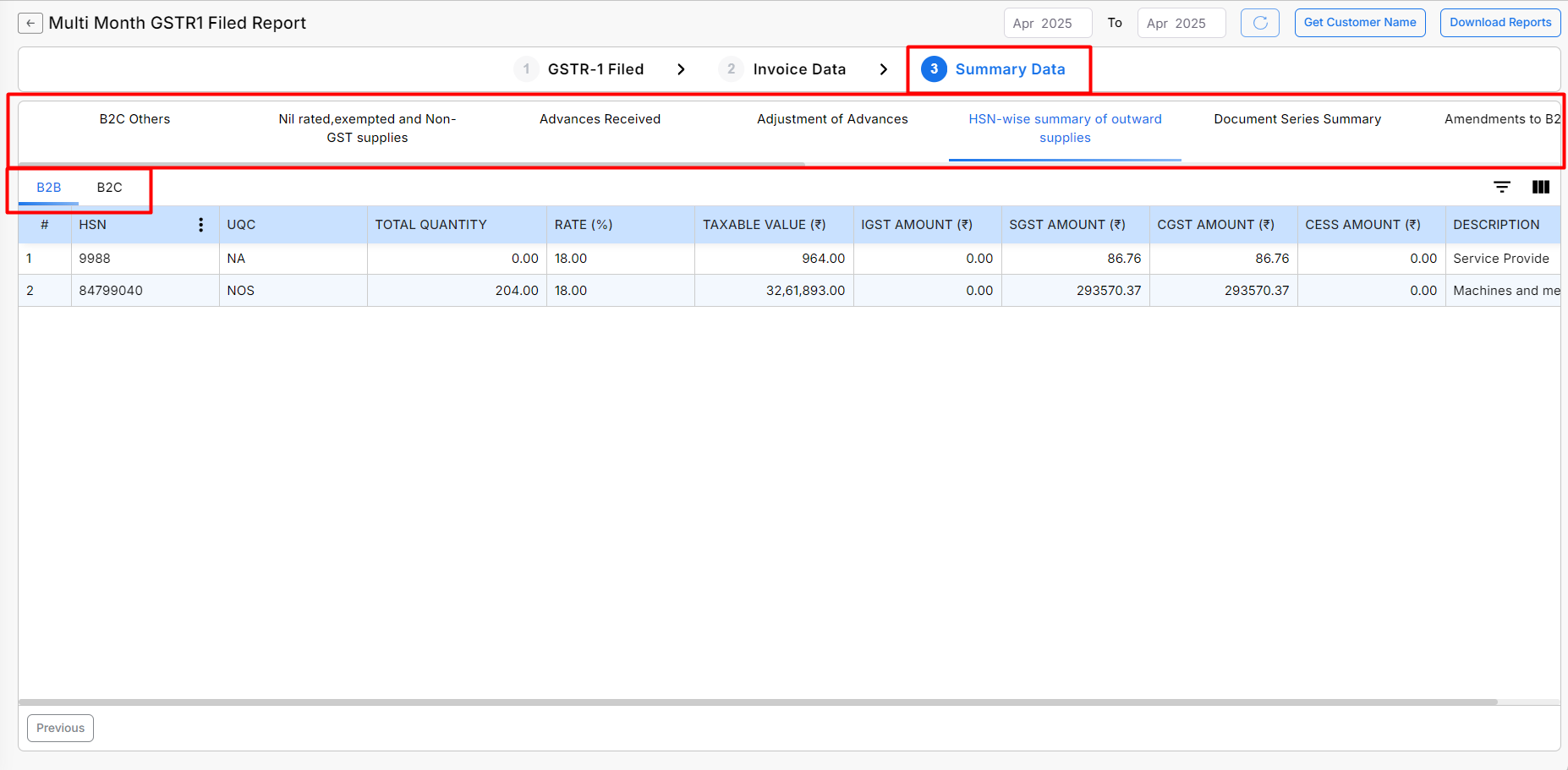Viewport: 1568px width, 770px height.
Task: Open the start month picker Apr 2025
Action: point(1047,24)
